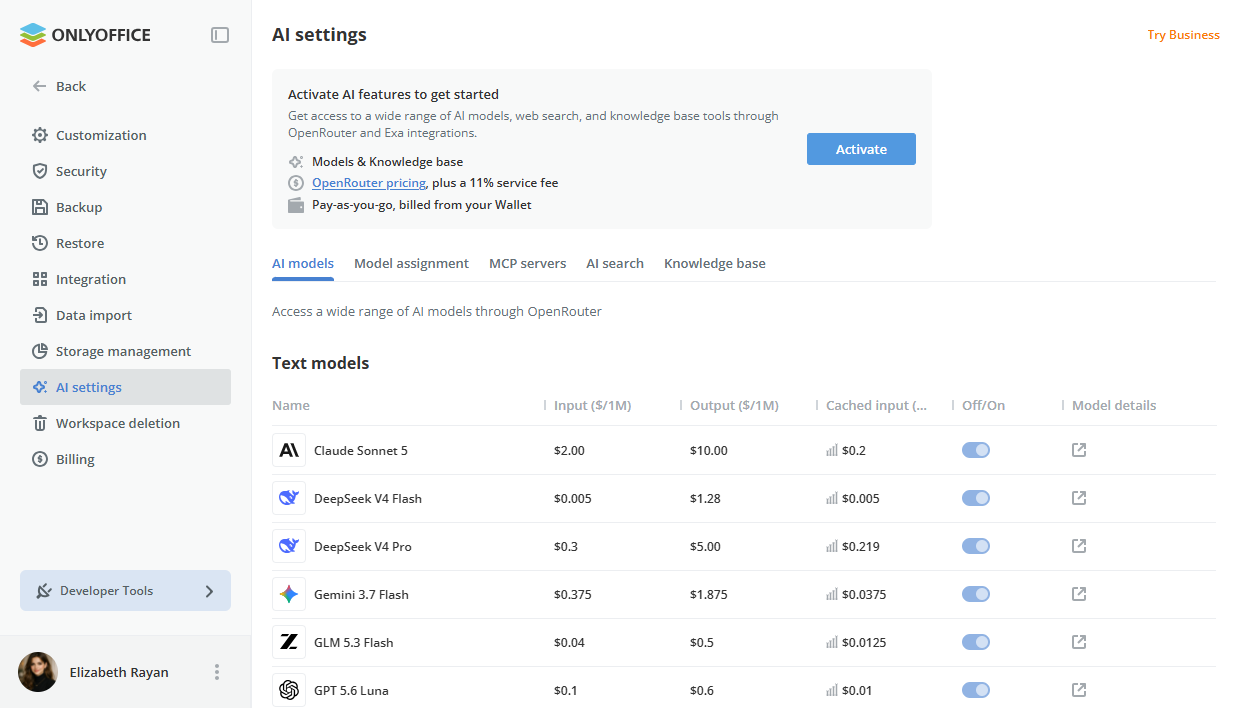Disable the DeepSeek V4 Pro model
The height and width of the screenshot is (708, 1240).
[976, 546]
